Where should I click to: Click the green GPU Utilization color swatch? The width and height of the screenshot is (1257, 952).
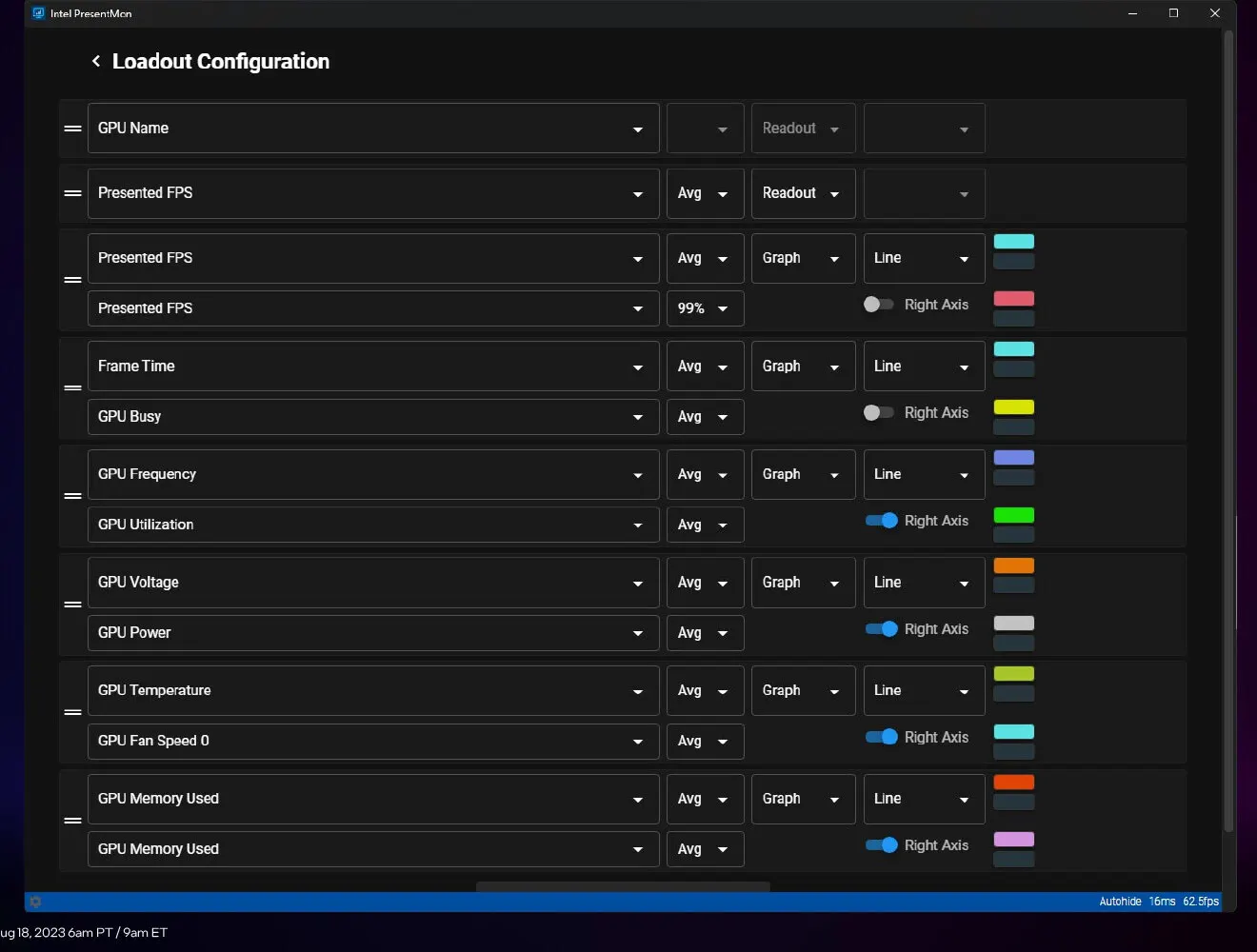click(1013, 515)
